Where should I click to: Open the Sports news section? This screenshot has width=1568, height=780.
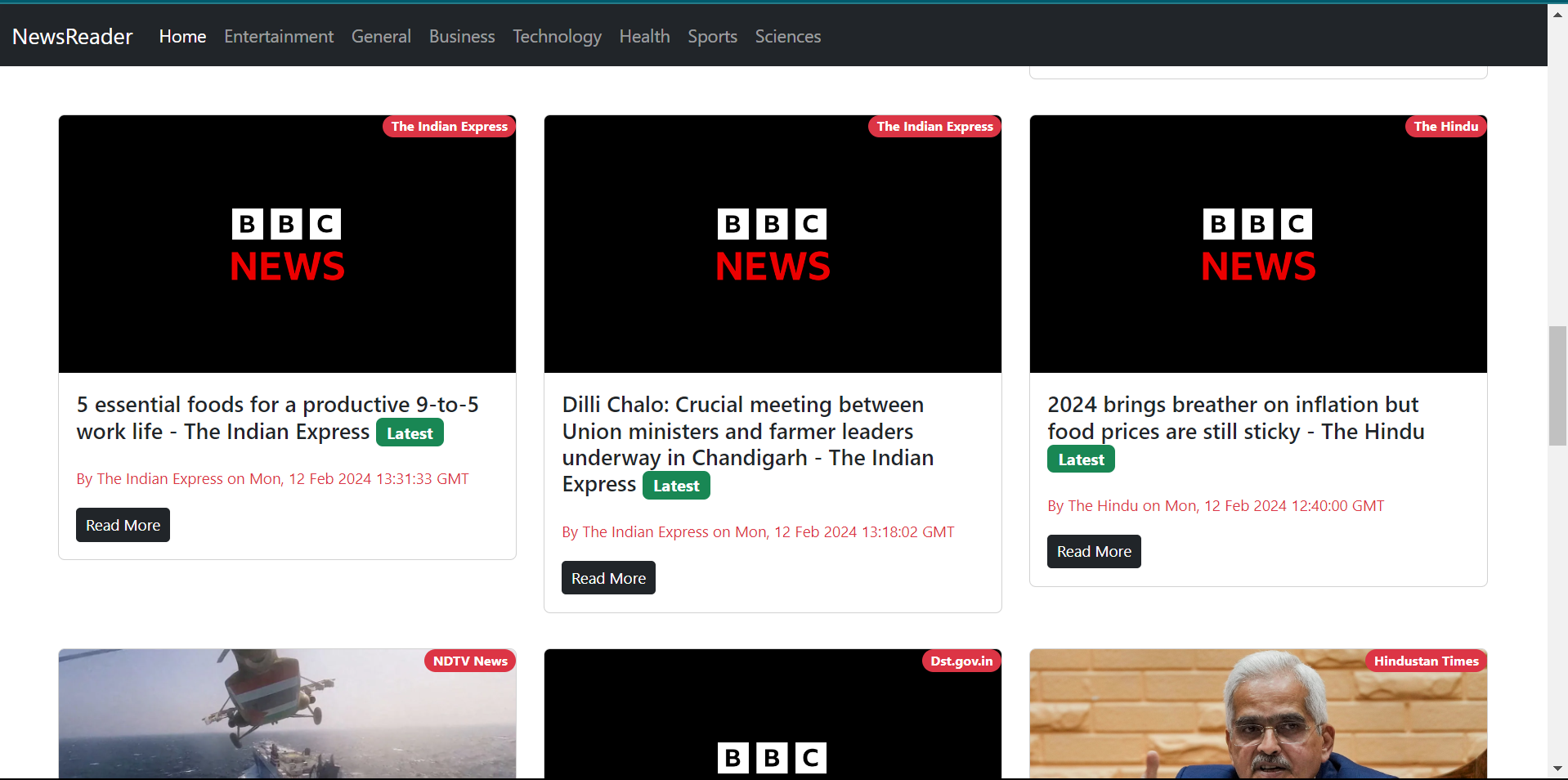click(x=712, y=36)
